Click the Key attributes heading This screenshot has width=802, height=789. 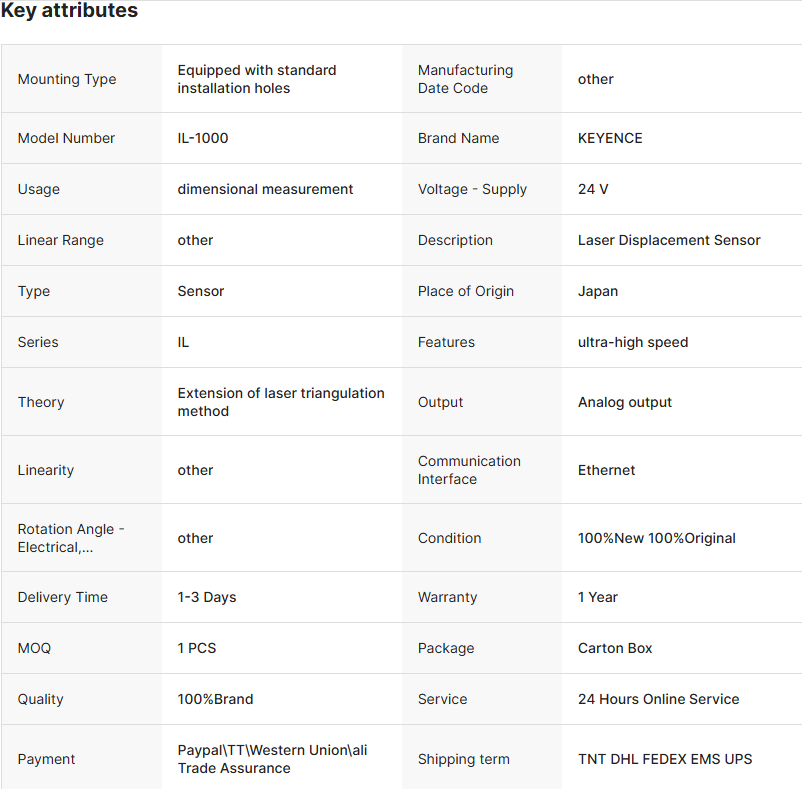tap(69, 12)
